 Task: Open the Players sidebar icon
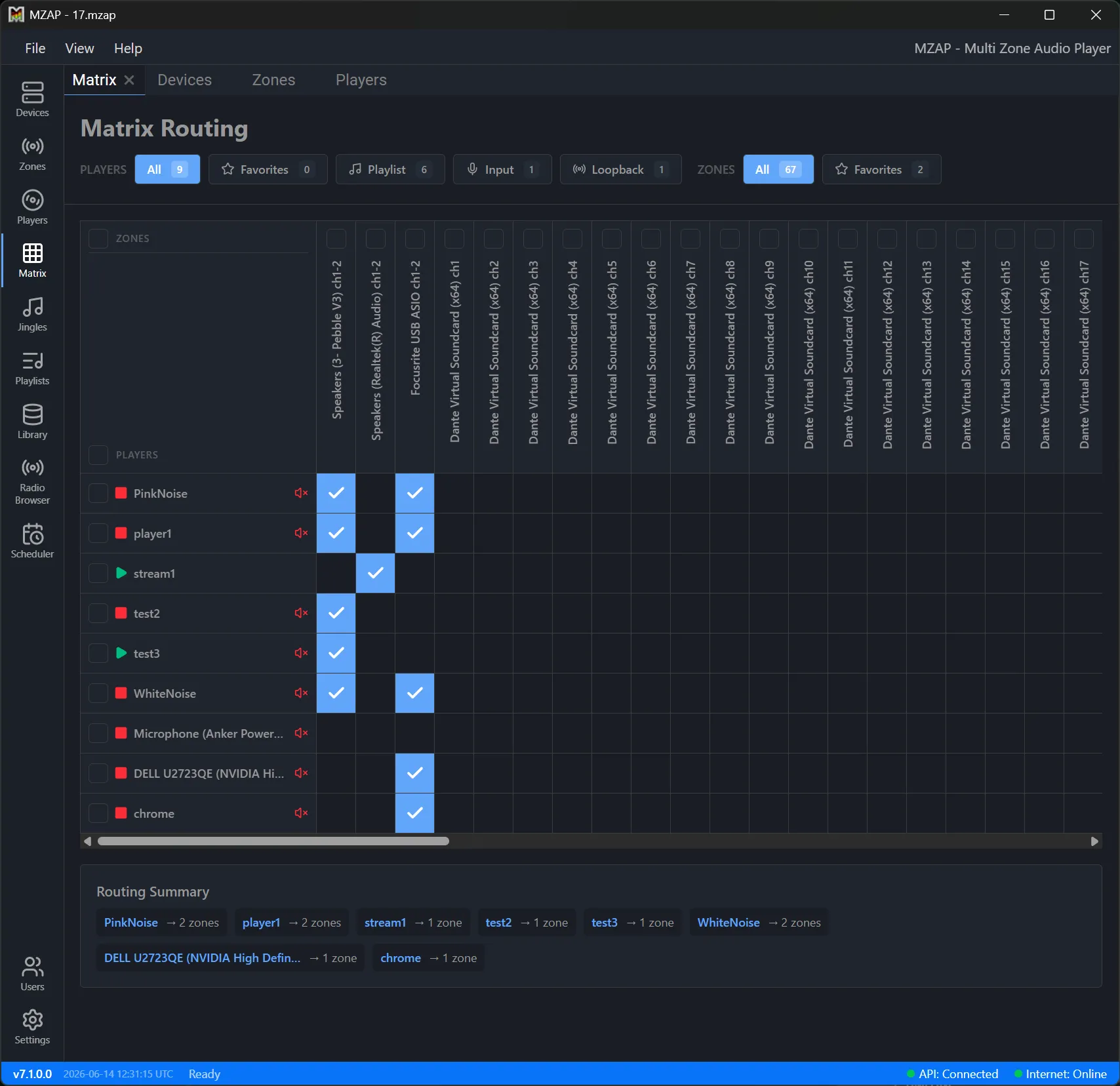[32, 207]
